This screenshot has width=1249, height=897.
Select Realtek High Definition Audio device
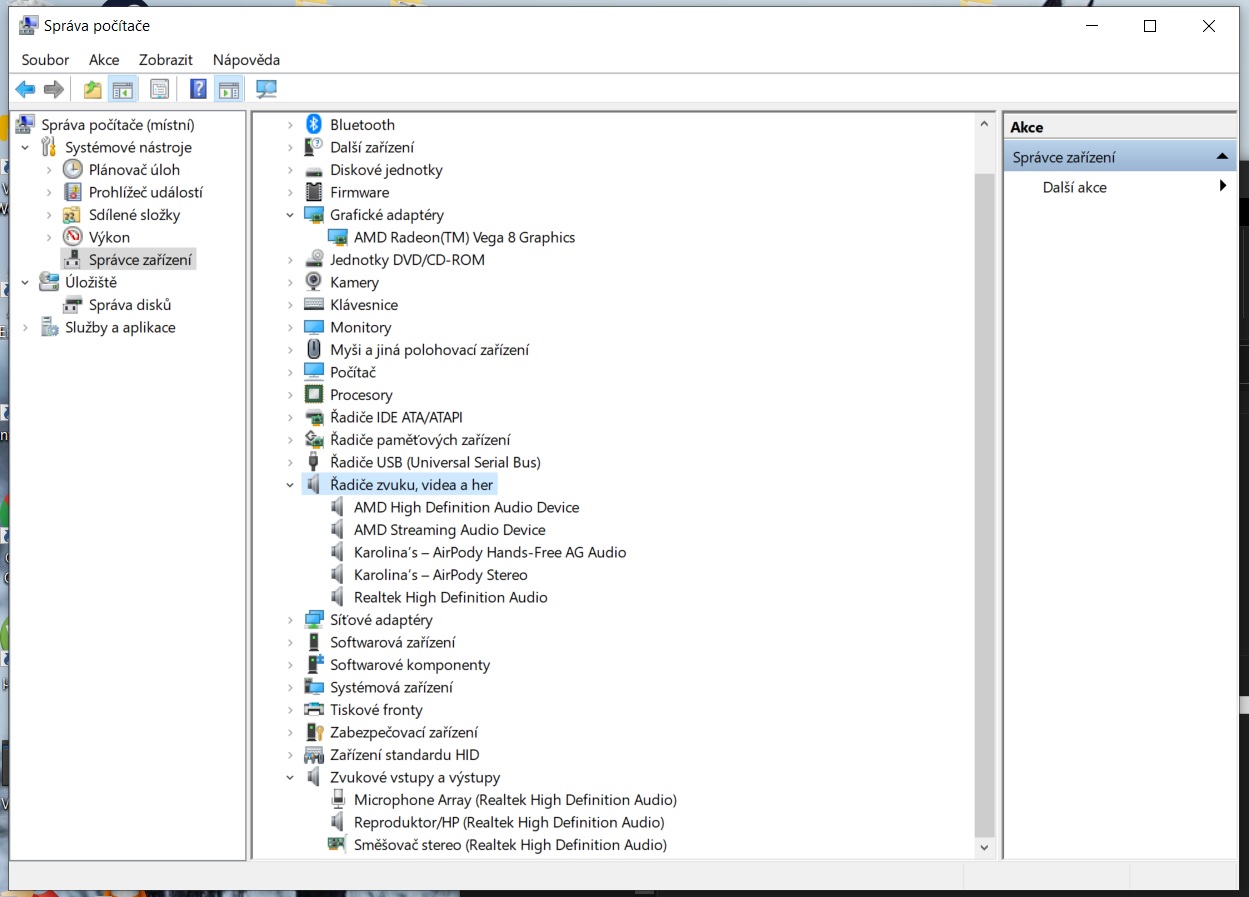(x=450, y=597)
